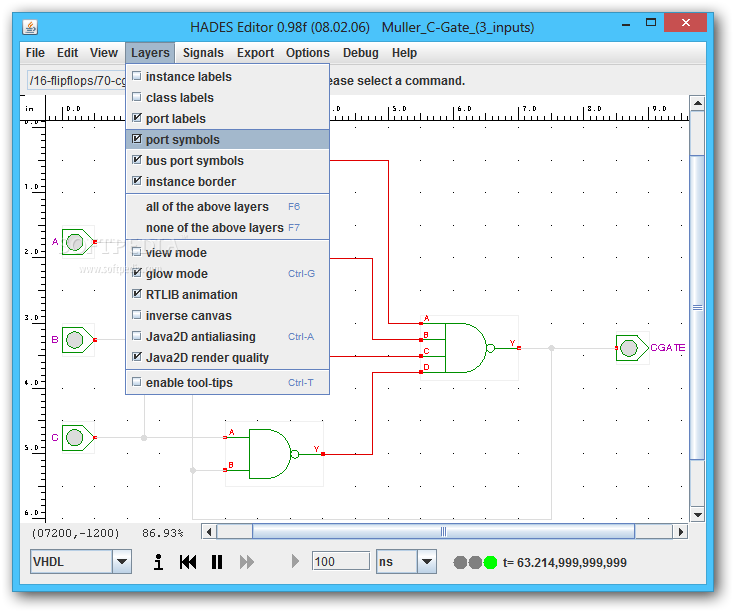Select all of the above layers
The width and height of the screenshot is (734, 612).
click(x=228, y=206)
